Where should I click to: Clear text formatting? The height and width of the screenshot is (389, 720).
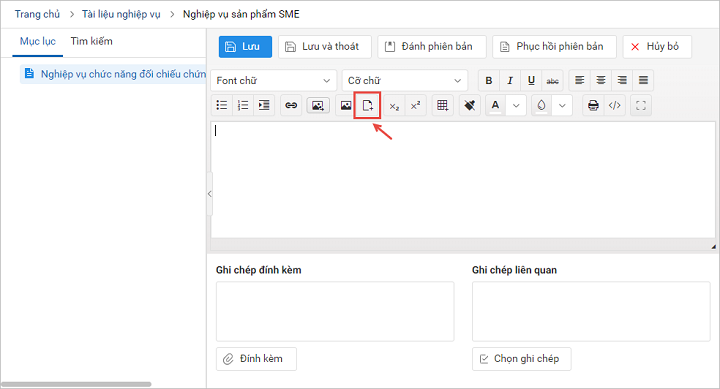[469, 105]
